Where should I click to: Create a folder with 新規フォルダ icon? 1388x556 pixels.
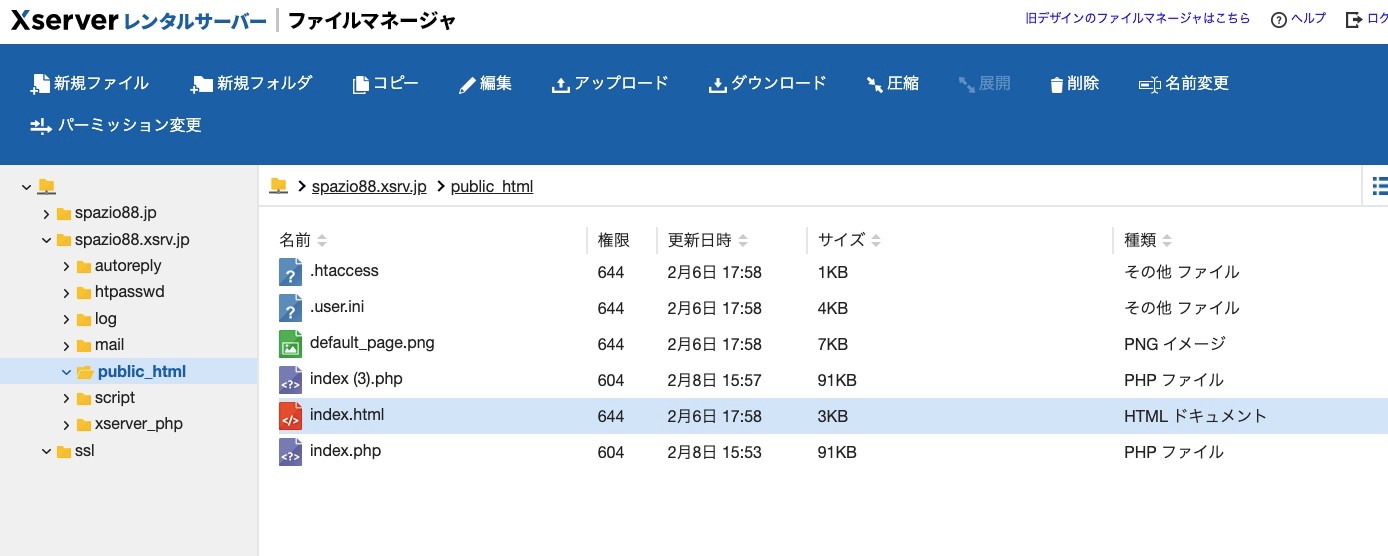203,84
